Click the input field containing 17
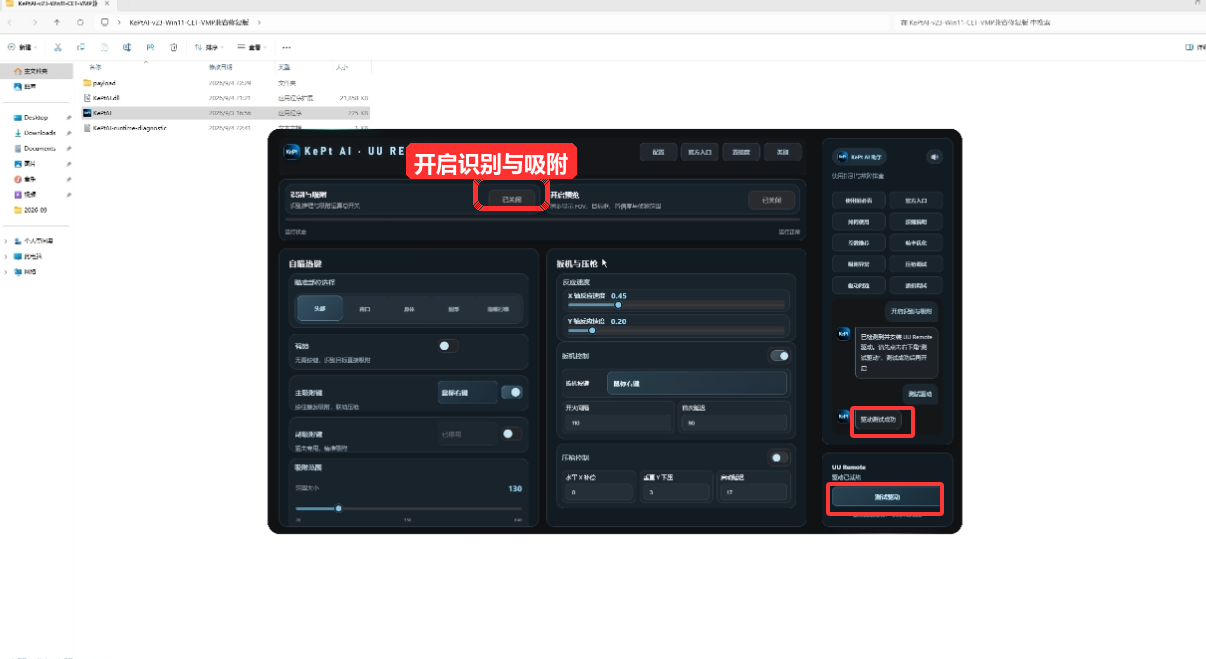This screenshot has height=659, width=1206. (753, 492)
